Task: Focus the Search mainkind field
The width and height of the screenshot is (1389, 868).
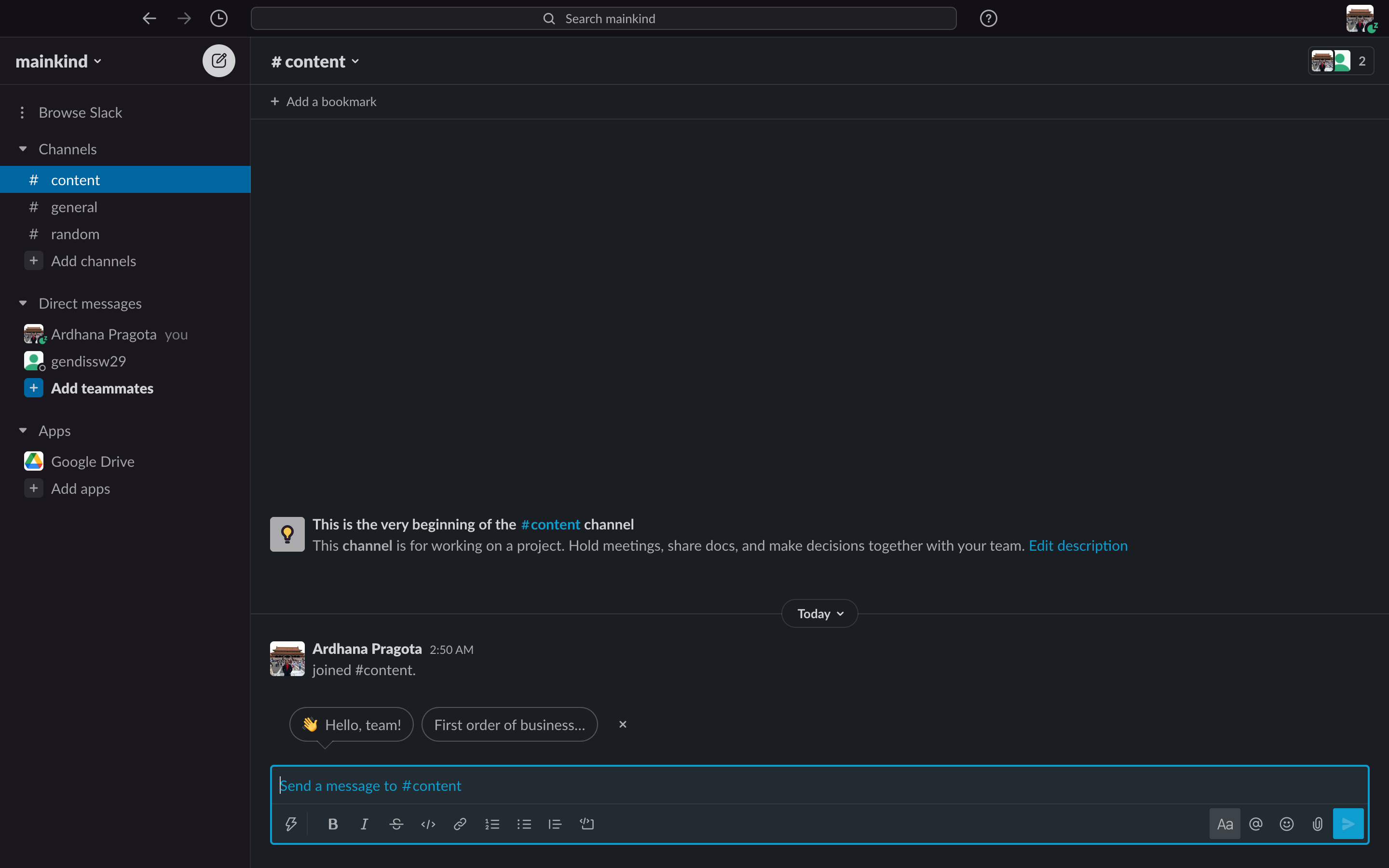Action: pyautogui.click(x=603, y=18)
